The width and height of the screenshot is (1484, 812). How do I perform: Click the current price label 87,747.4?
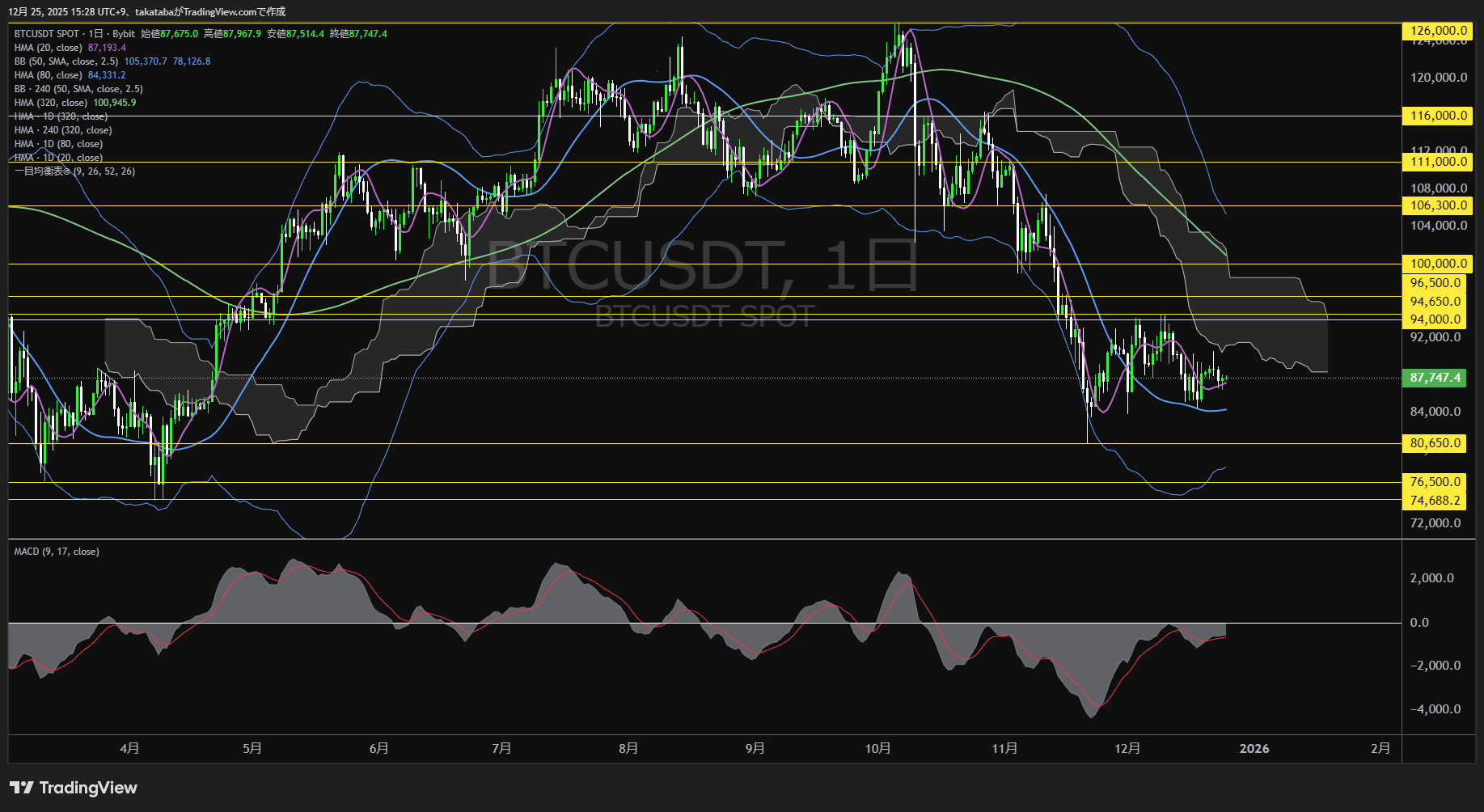pos(1435,378)
